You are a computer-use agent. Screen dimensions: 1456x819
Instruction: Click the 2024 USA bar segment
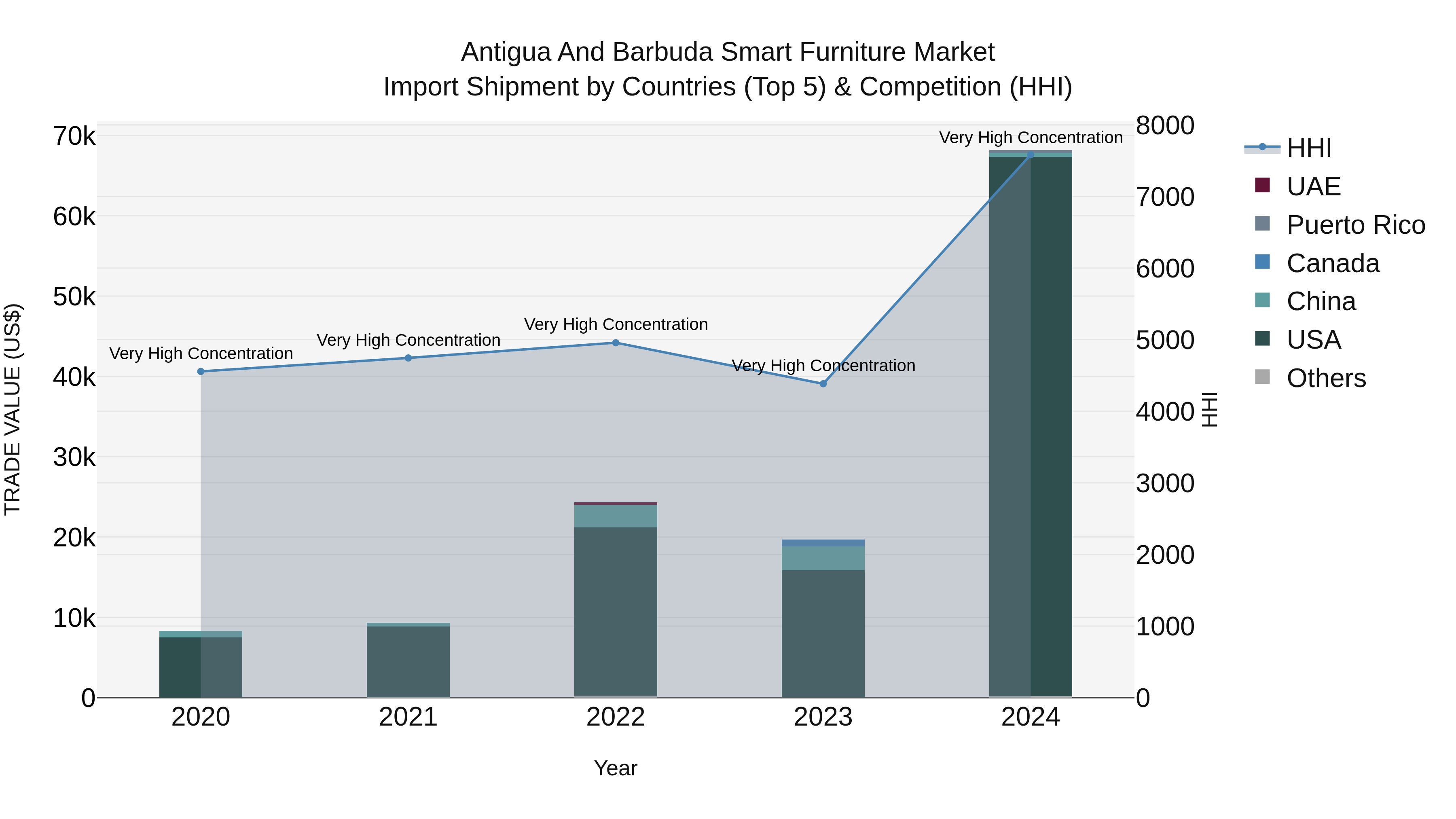pos(1031,426)
